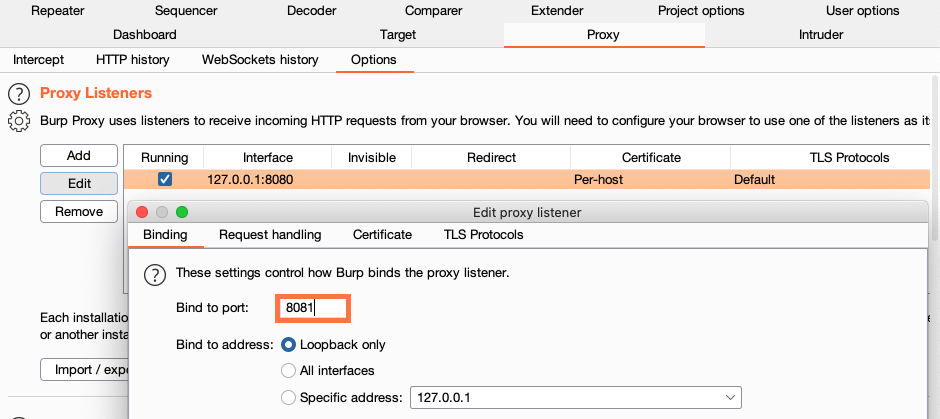
Task: Uncheck Running checkbox for 127.0.0.1:8080 listener
Action: tap(164, 179)
